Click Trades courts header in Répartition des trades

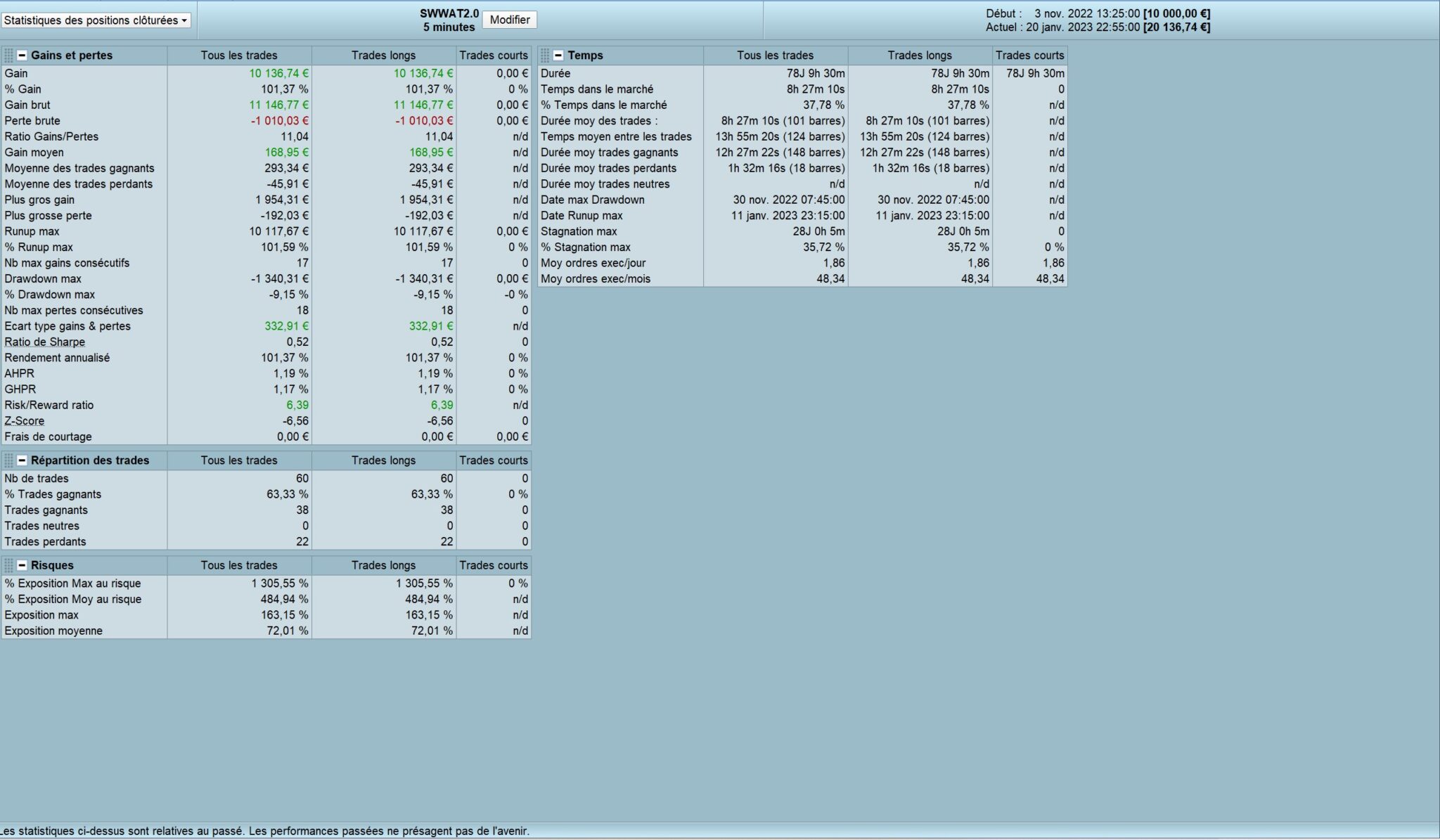coord(493,460)
